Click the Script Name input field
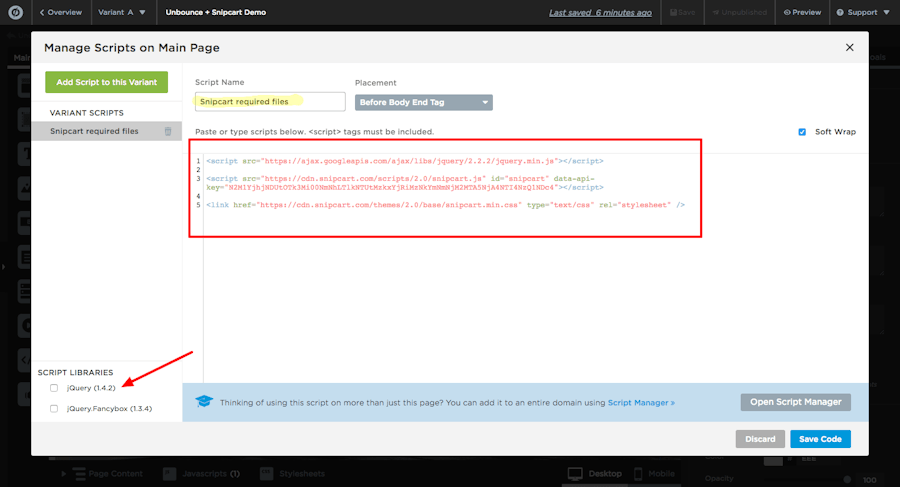 tap(270, 102)
